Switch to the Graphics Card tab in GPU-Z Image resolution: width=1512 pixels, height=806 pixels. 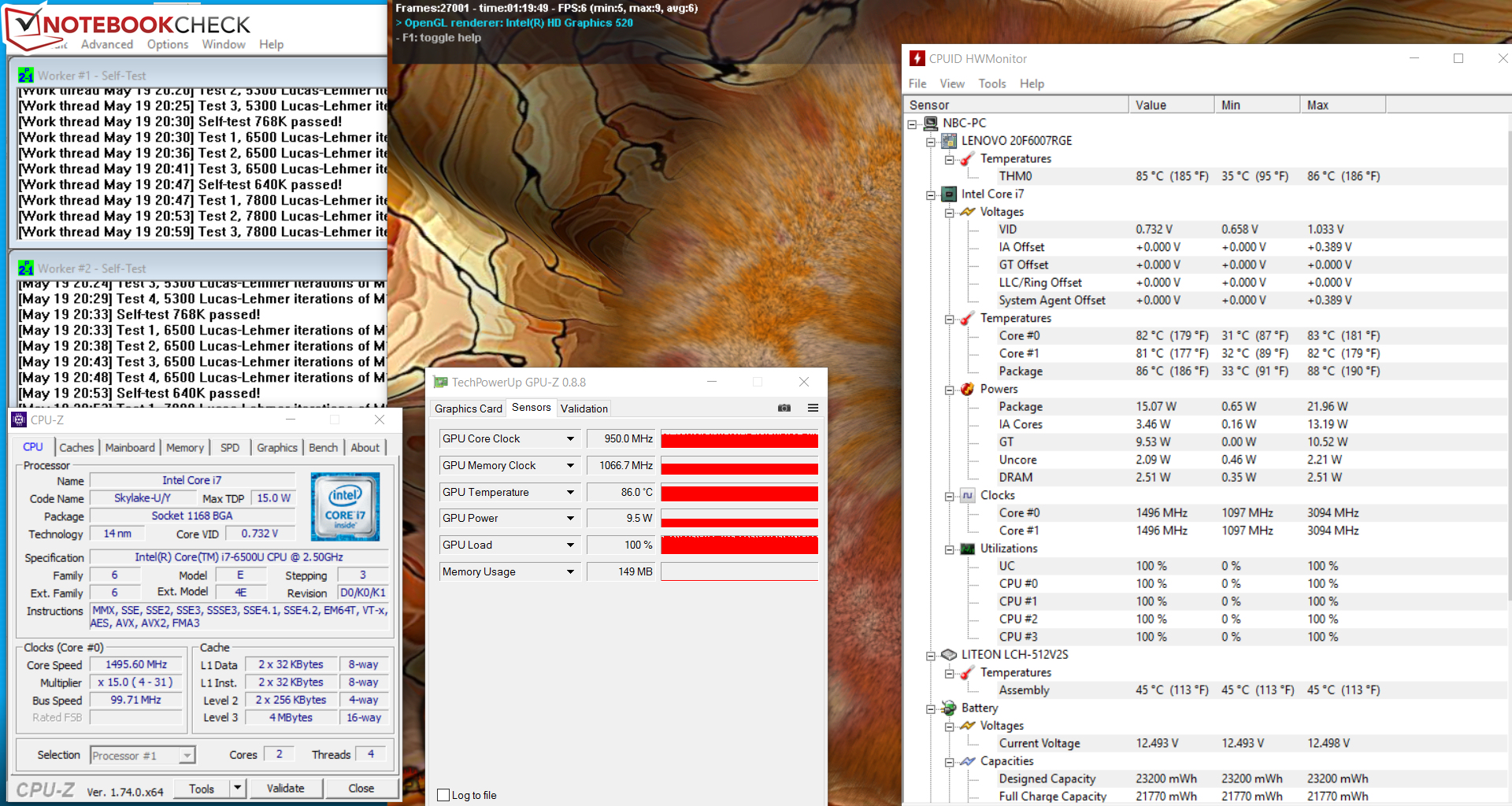point(468,409)
